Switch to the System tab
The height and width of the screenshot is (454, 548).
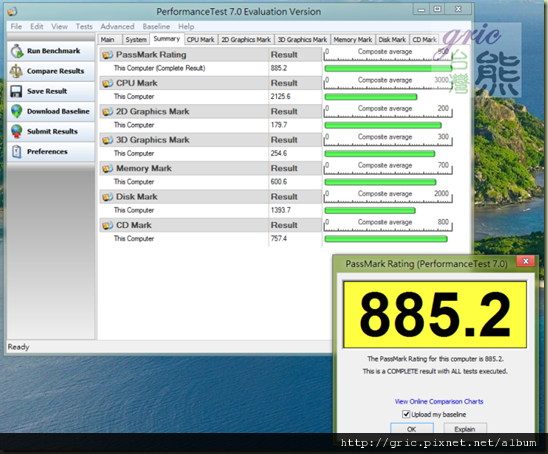click(136, 39)
